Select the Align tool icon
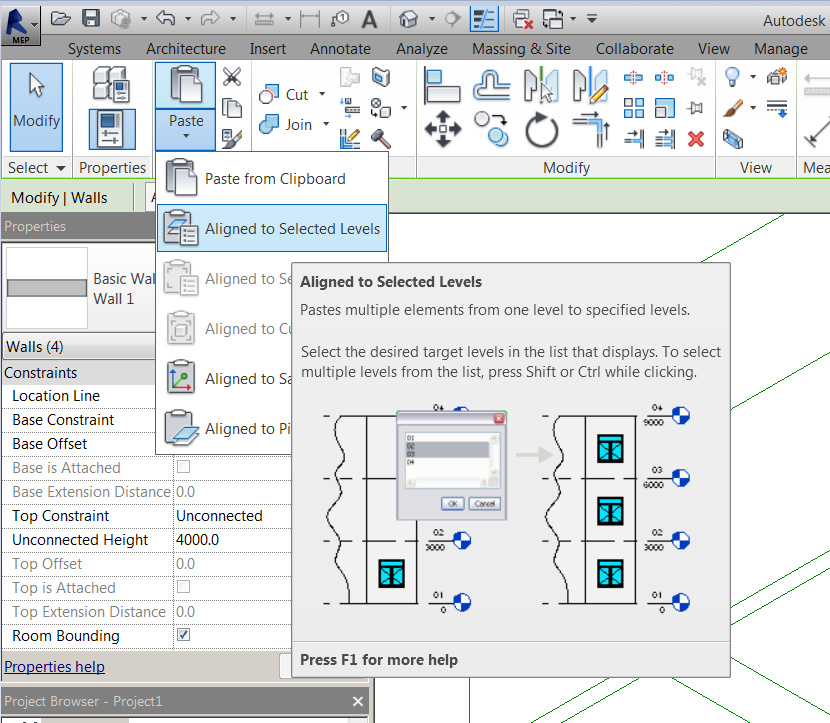 pyautogui.click(x=442, y=86)
